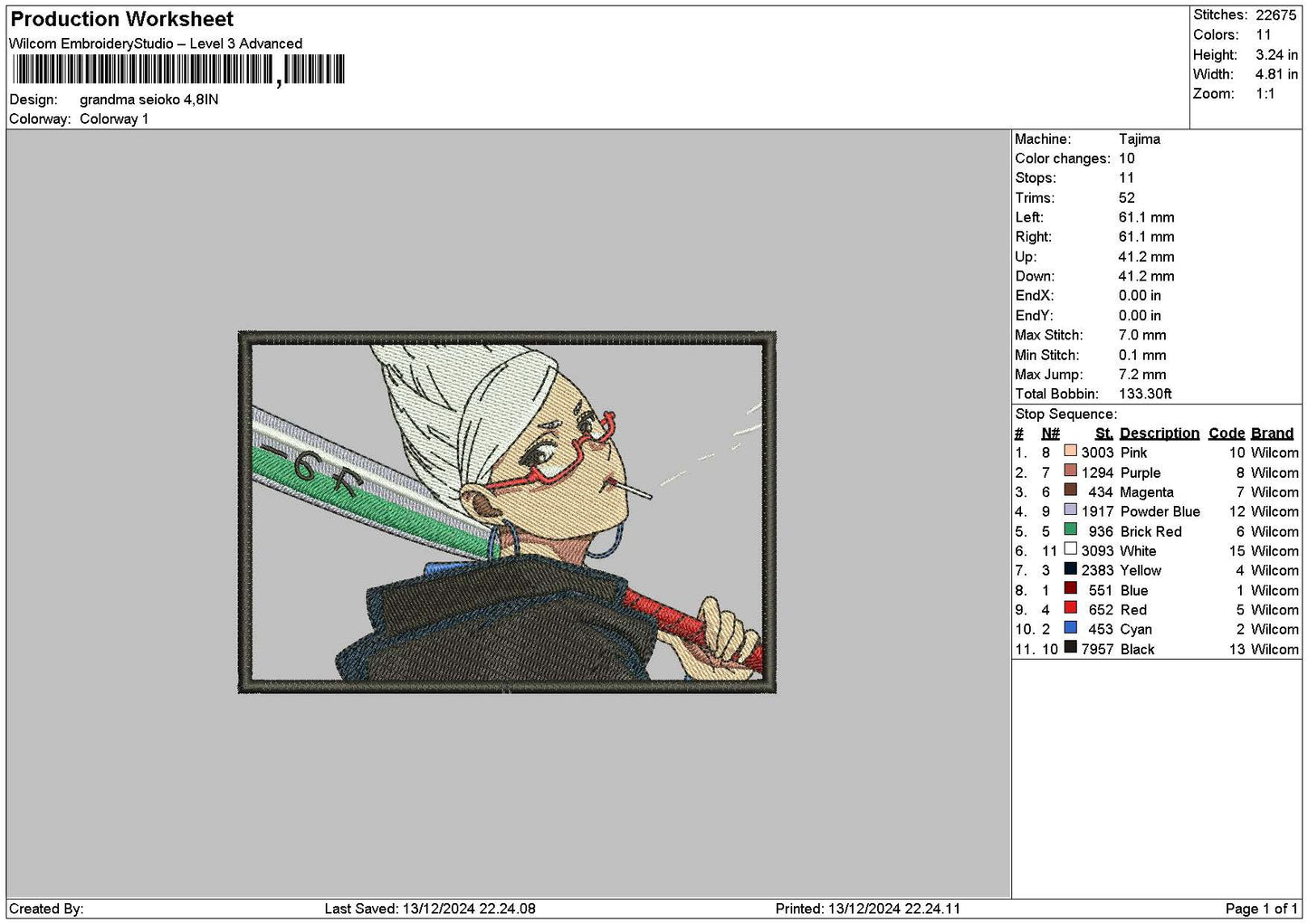Click the Blue color swatch in stop 8
Viewport: 1308px width, 924px height.
point(1071,589)
